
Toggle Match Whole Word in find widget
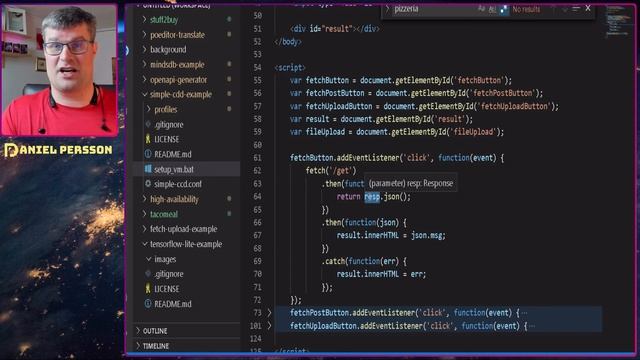(x=493, y=9)
